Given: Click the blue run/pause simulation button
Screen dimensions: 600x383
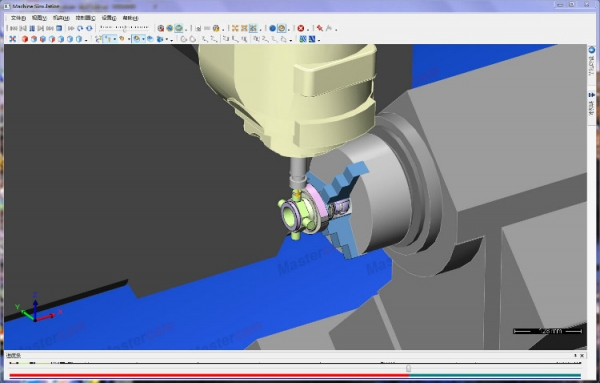Looking at the screenshot, I should [32, 28].
